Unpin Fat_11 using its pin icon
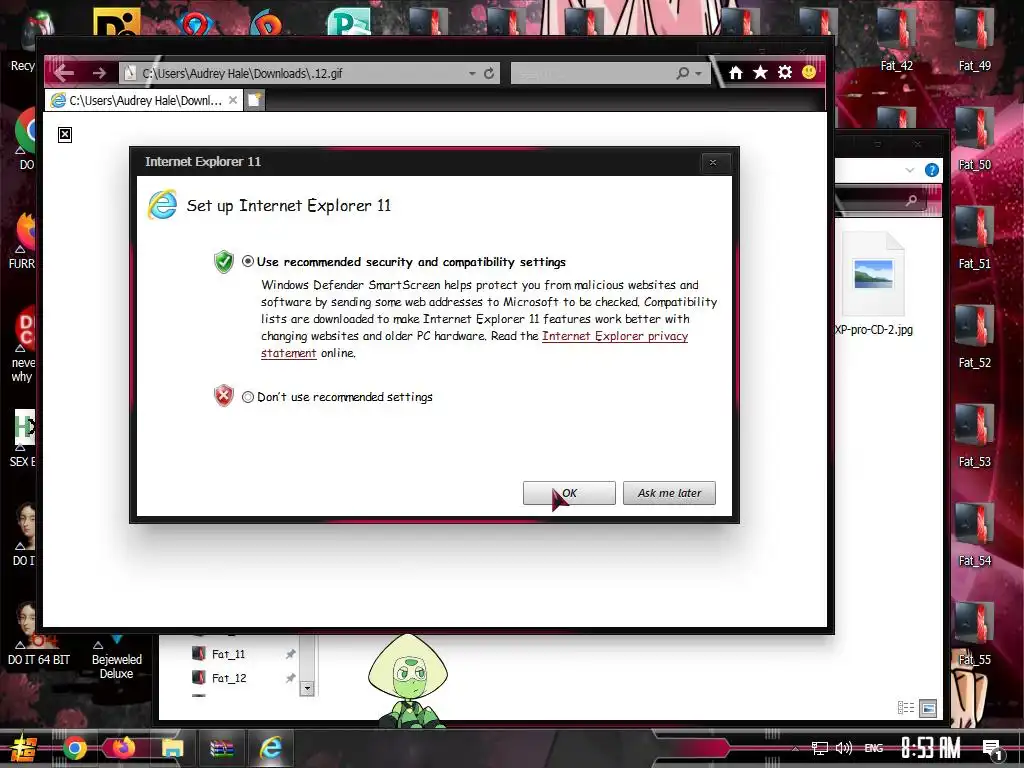 coord(291,654)
